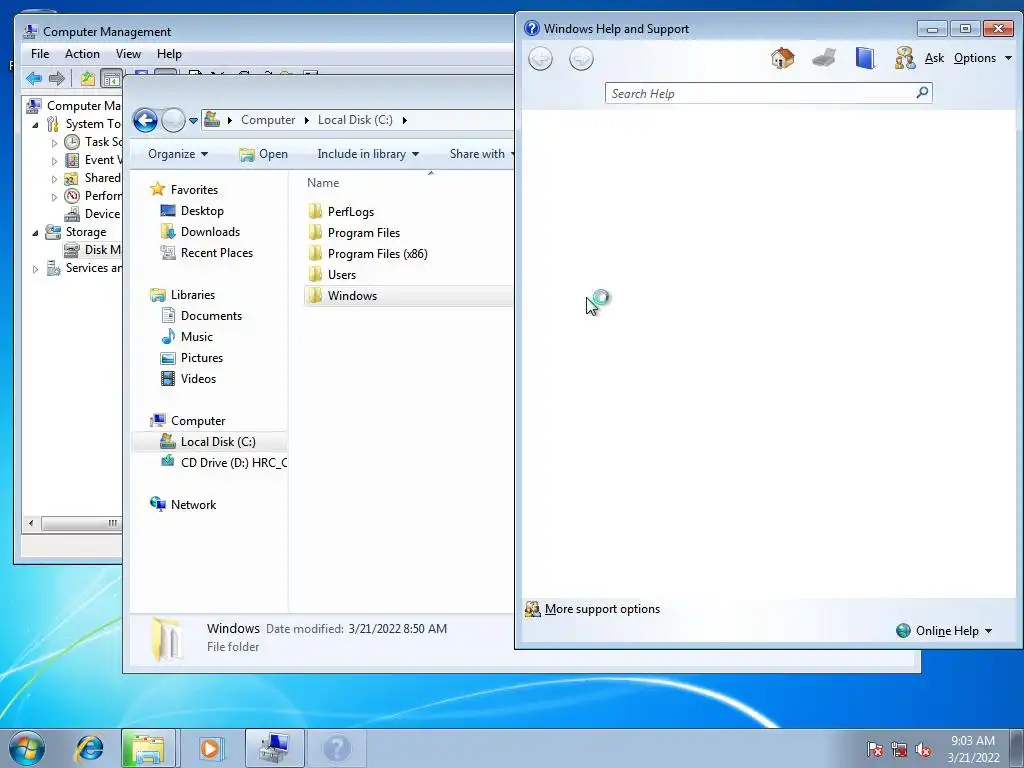Viewport: 1024px width, 768px height.
Task: Click the Name column header
Action: pyautogui.click(x=323, y=183)
